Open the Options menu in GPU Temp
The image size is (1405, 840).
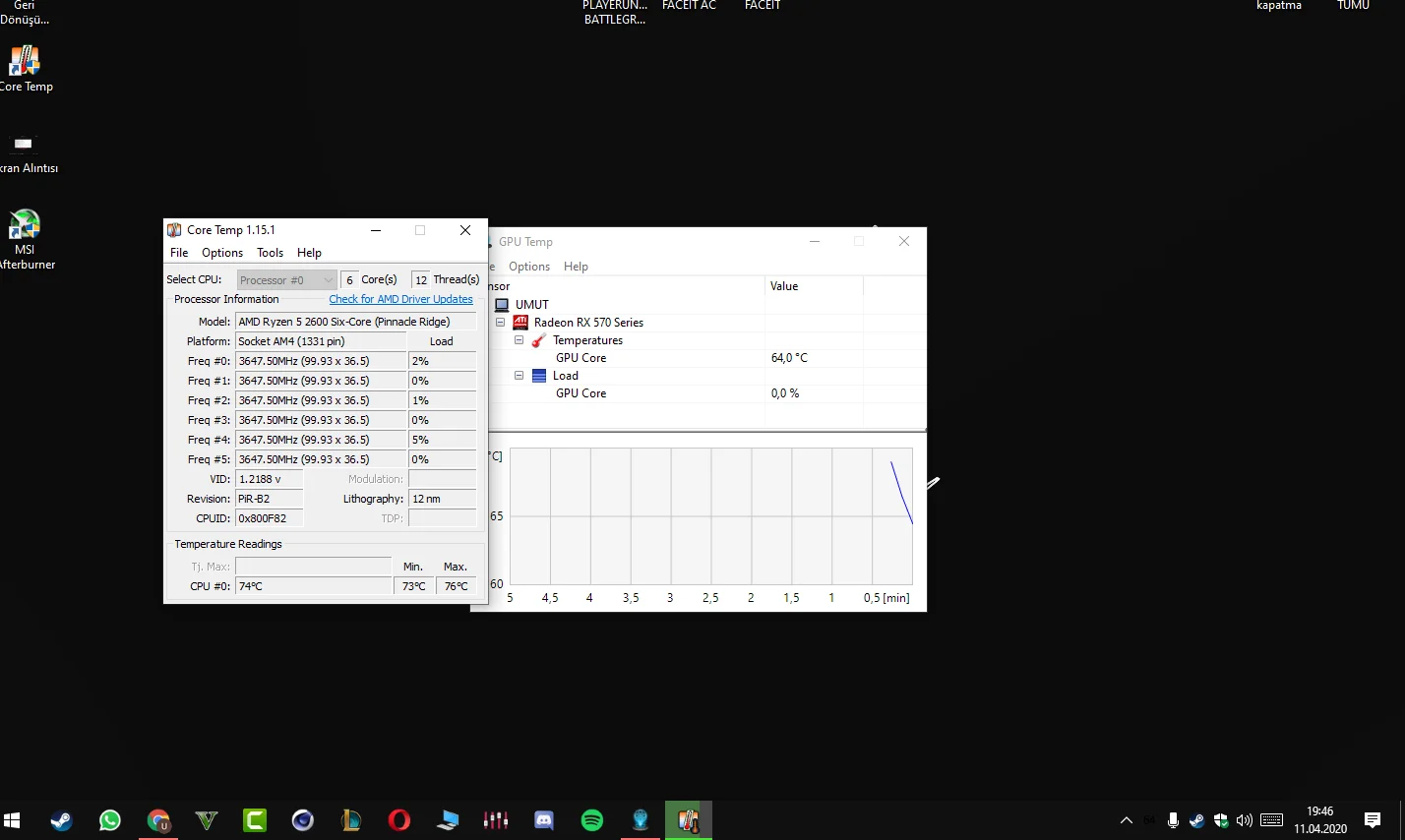click(529, 267)
